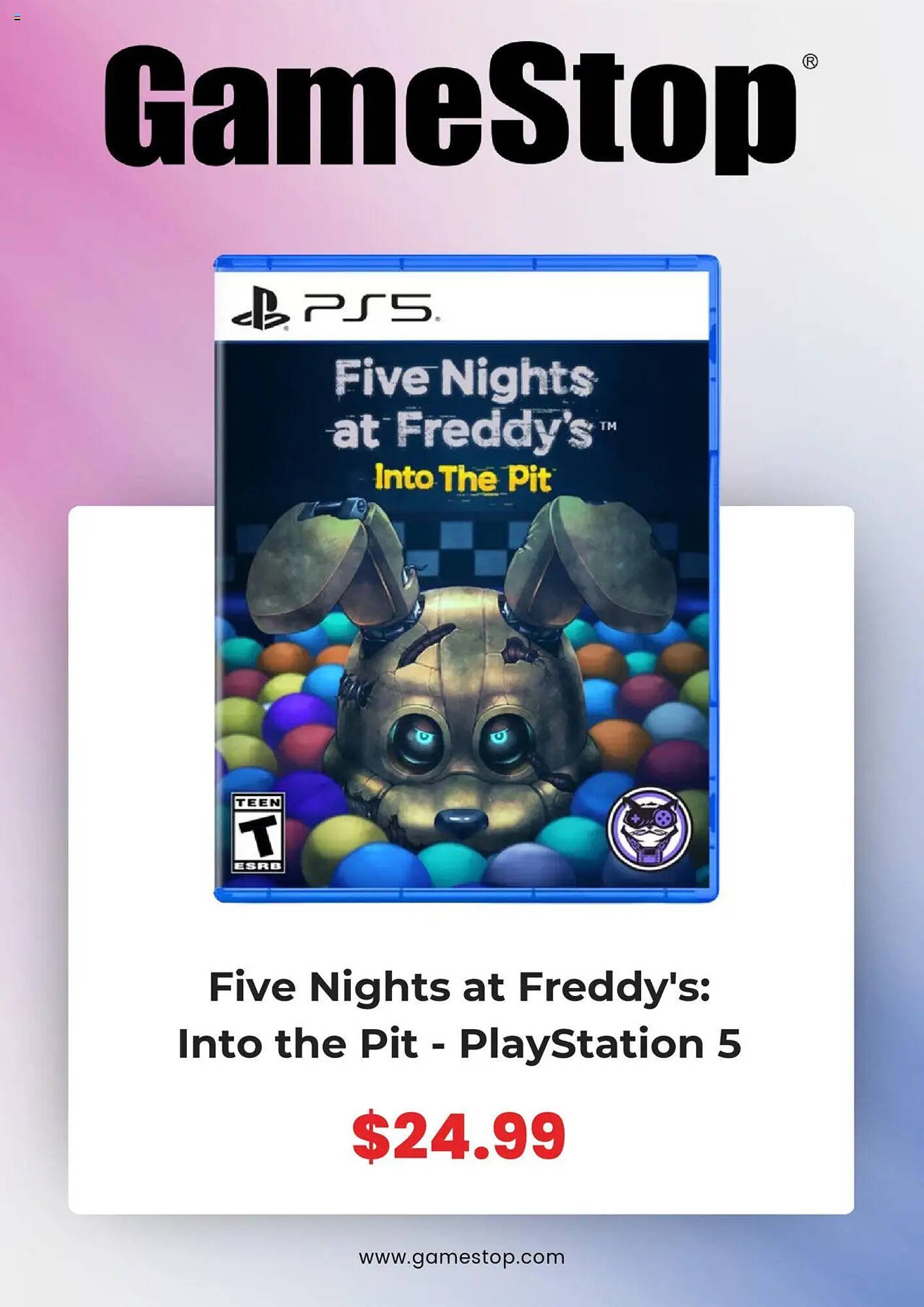Click the registered trademark symbol by GameStop
The height and width of the screenshot is (1307, 924).
(810, 61)
